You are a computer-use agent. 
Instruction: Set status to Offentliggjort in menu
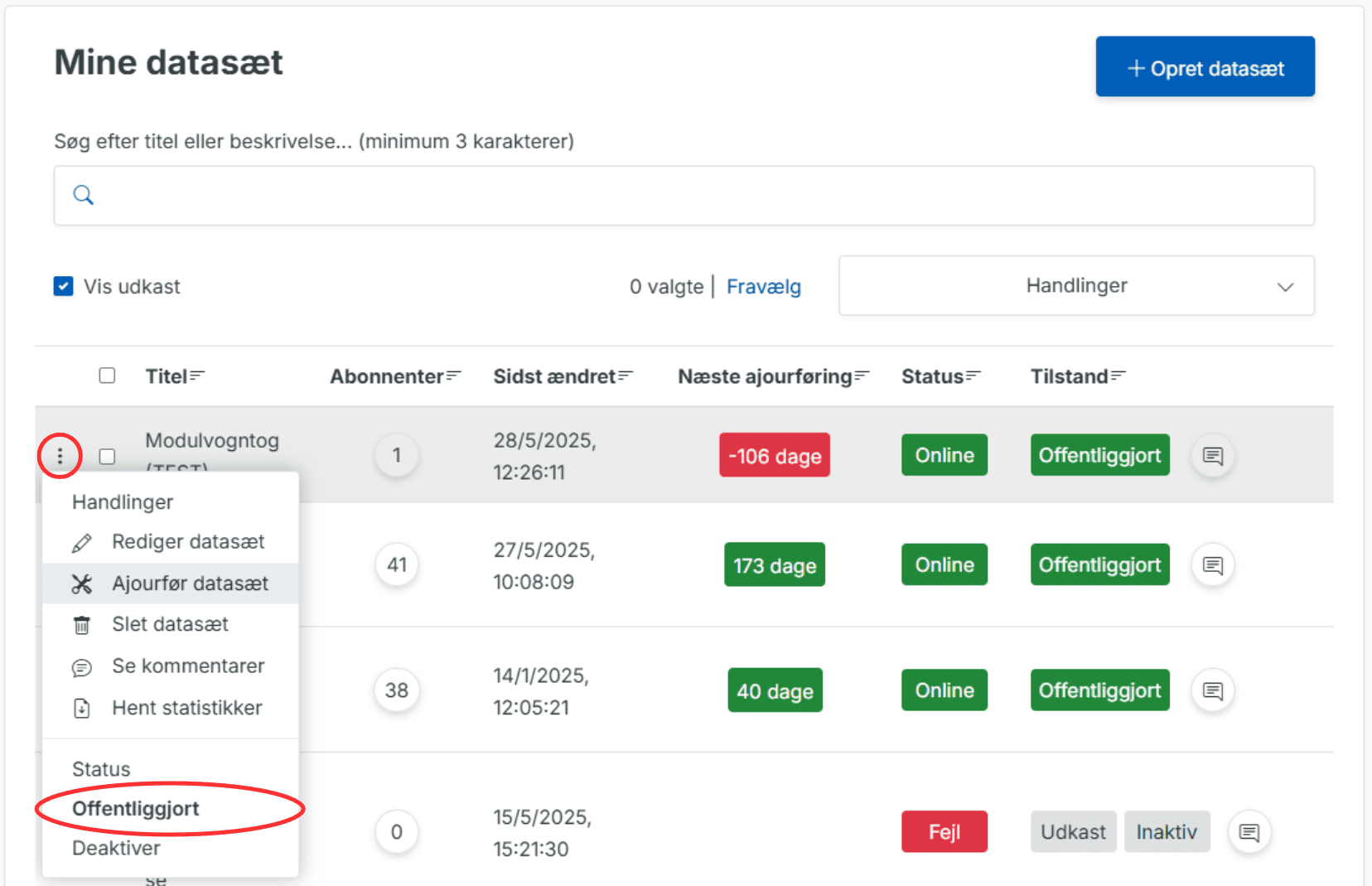136,809
